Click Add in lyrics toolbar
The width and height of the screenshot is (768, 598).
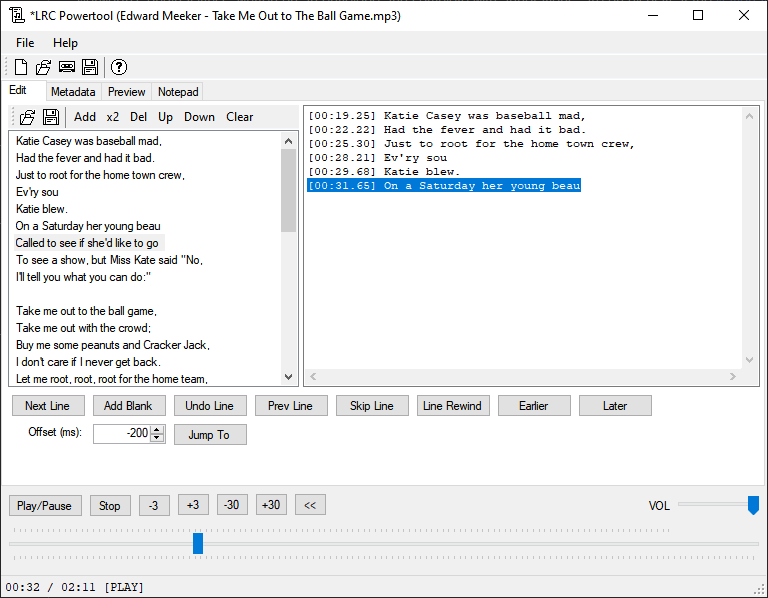coord(85,117)
